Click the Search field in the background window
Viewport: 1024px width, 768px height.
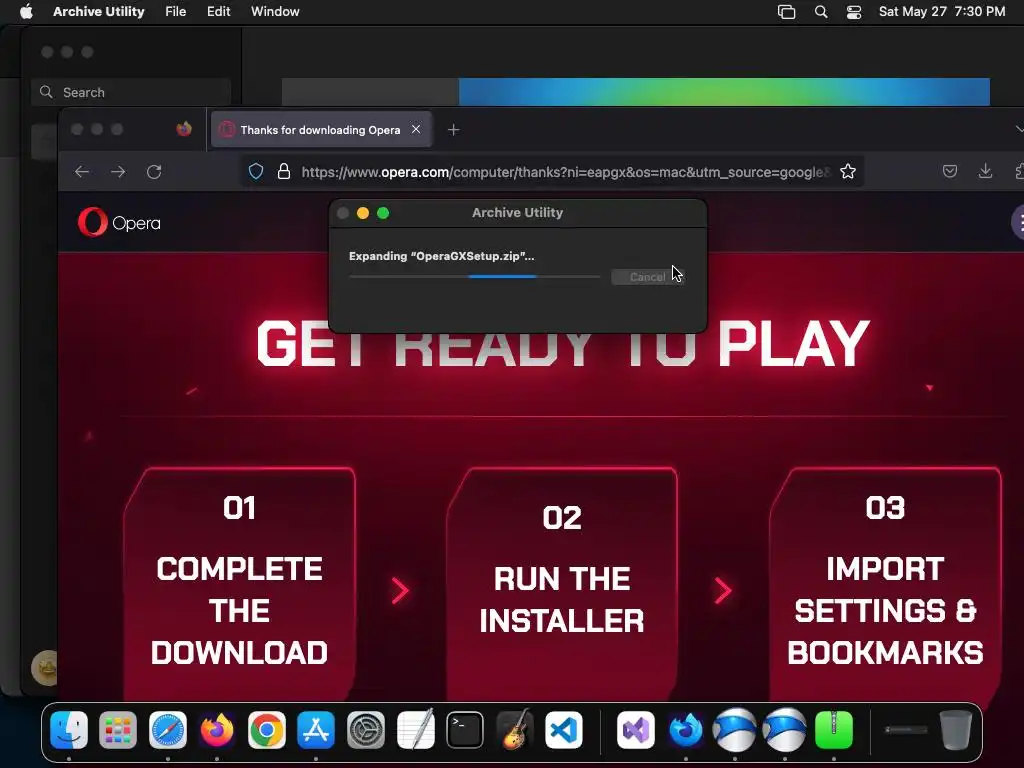pos(131,92)
